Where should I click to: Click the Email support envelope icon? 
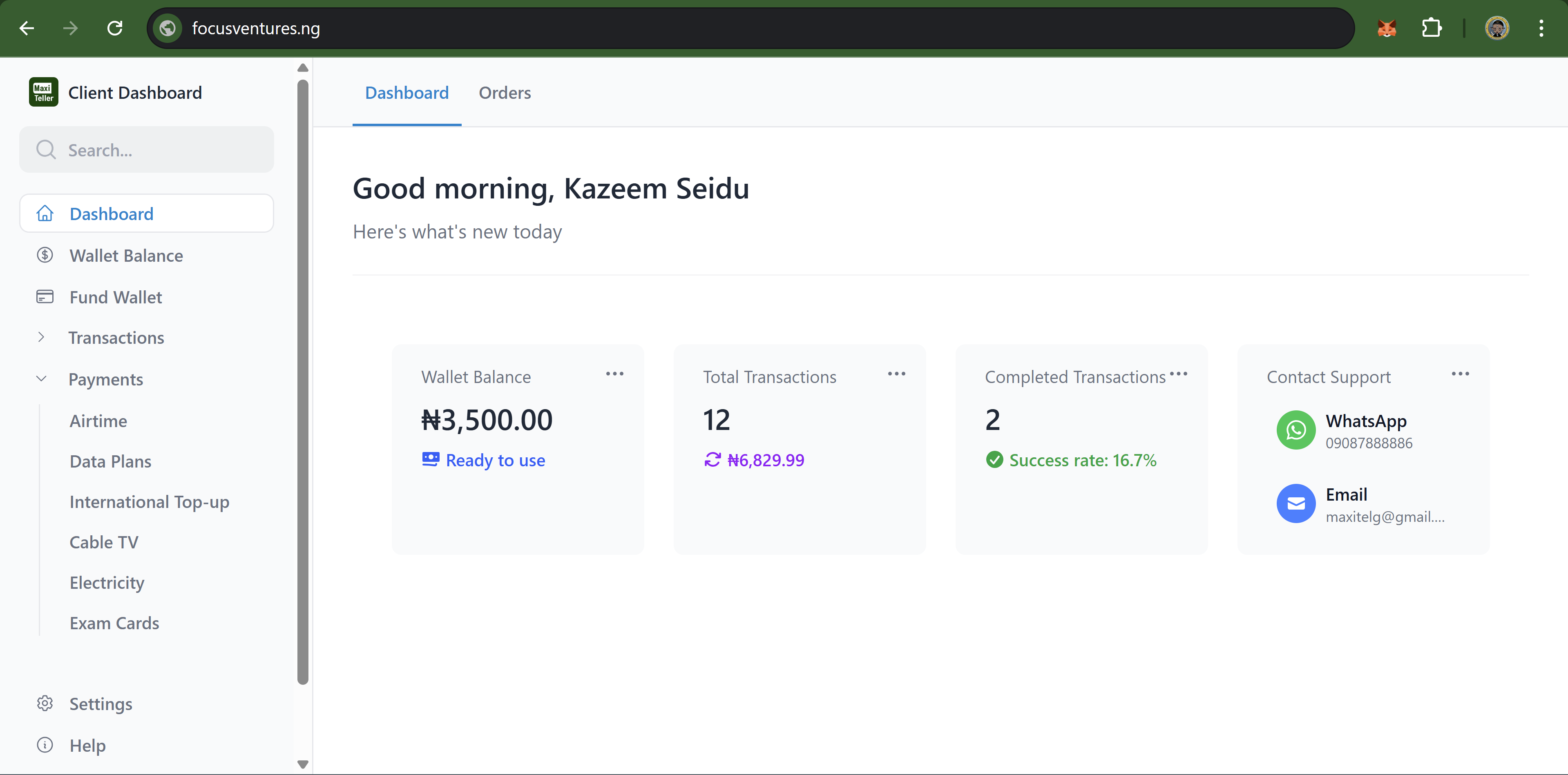[x=1295, y=504]
